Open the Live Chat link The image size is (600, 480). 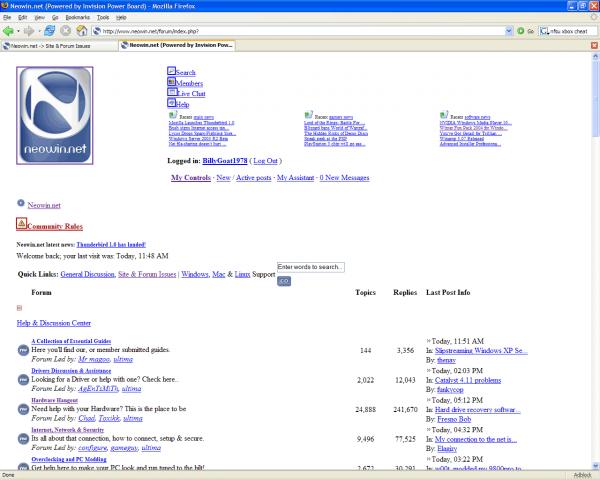191,93
